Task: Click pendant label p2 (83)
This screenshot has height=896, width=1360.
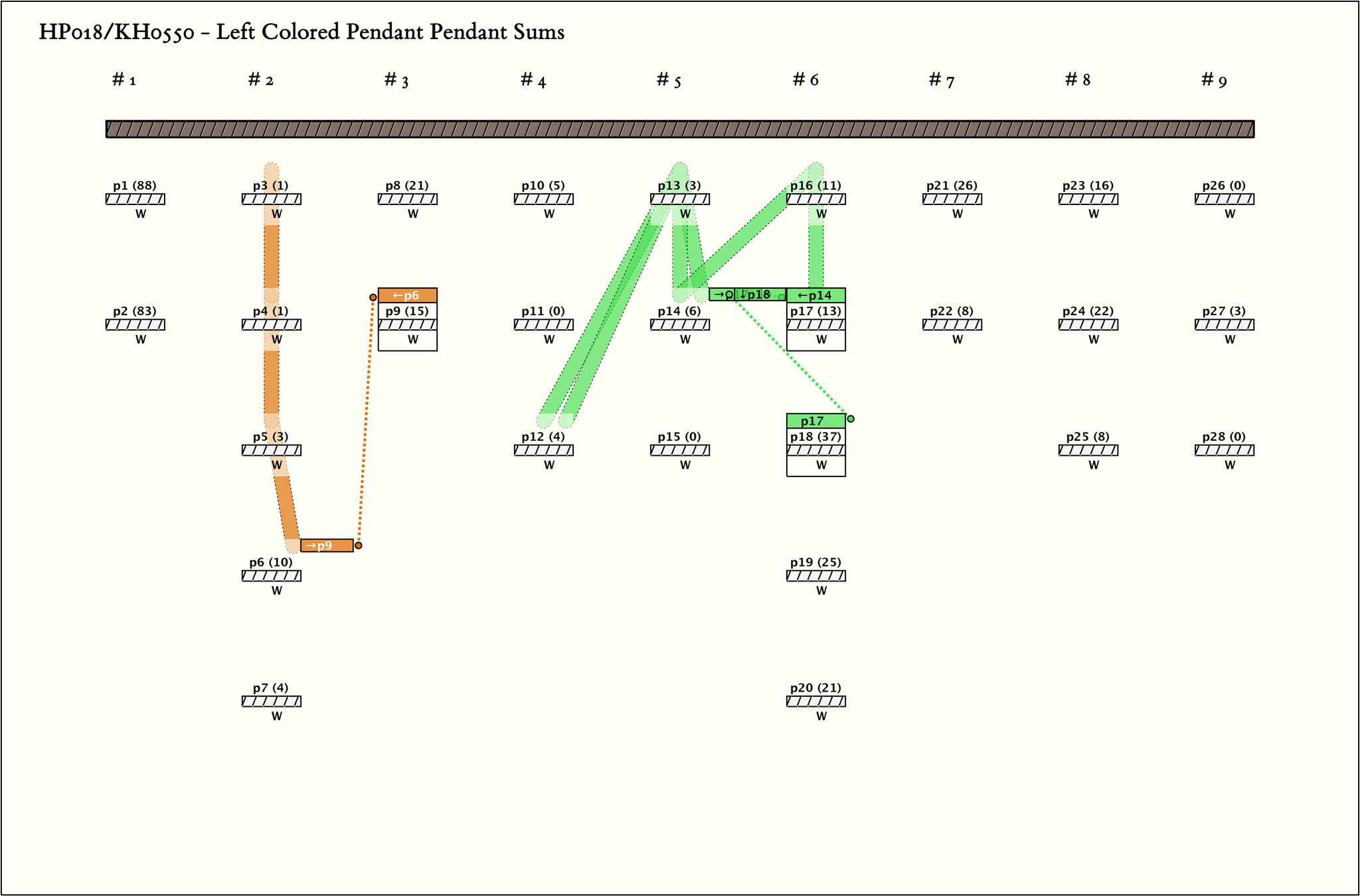Action: tap(135, 311)
